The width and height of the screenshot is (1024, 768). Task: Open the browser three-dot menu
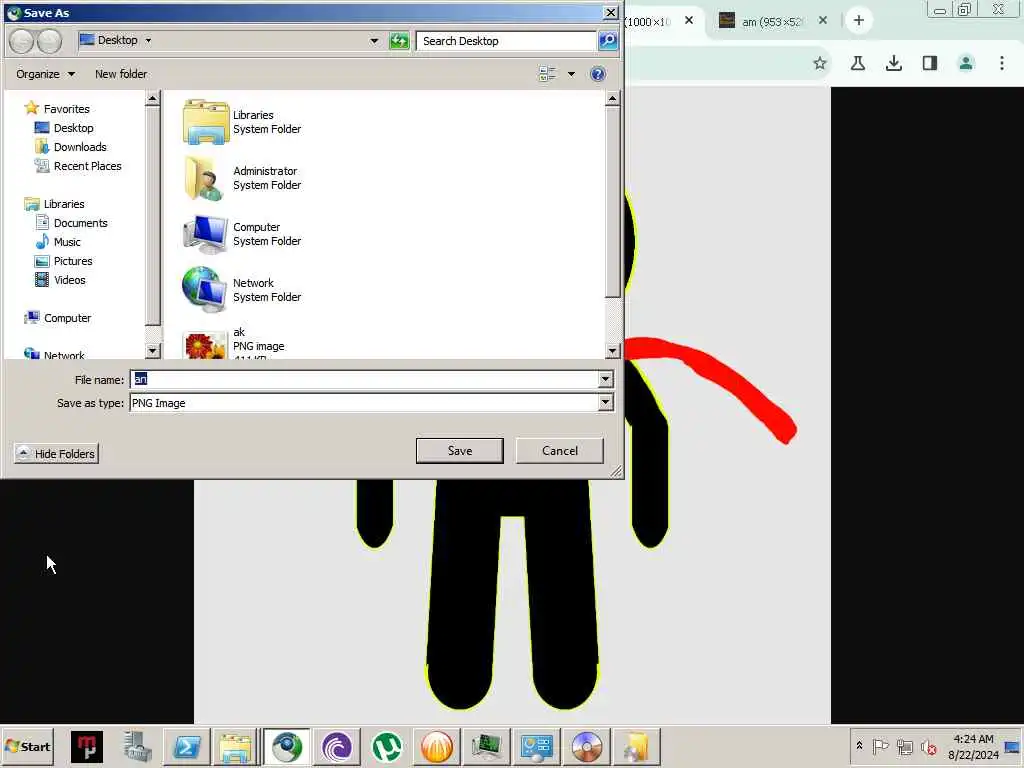[x=1001, y=63]
